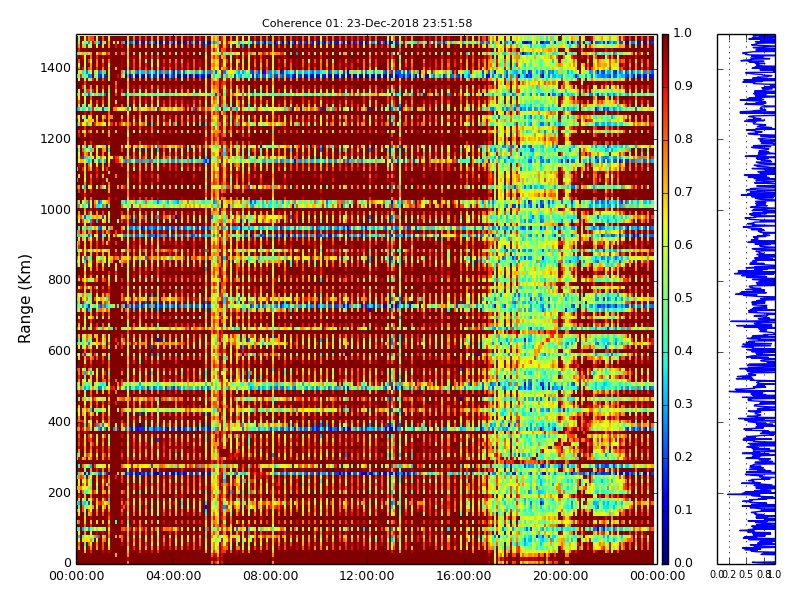Click the 16:00:00 time axis label
The width and height of the screenshot is (800, 600).
pos(464,576)
